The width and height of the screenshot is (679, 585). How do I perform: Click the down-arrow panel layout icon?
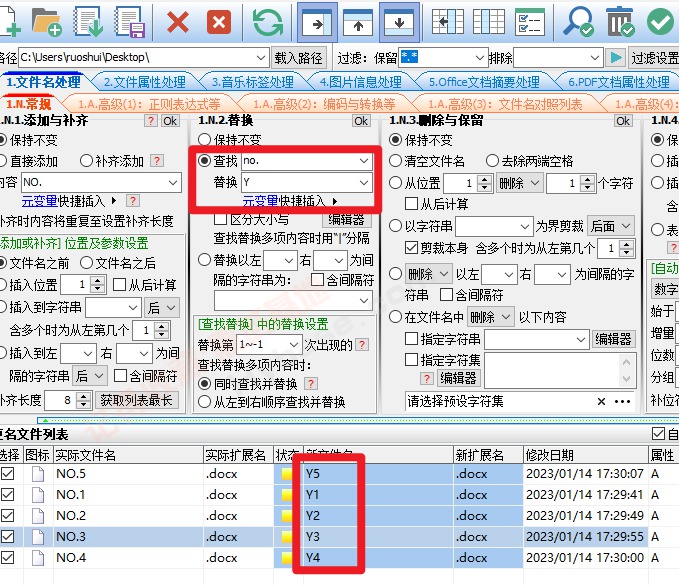point(399,22)
